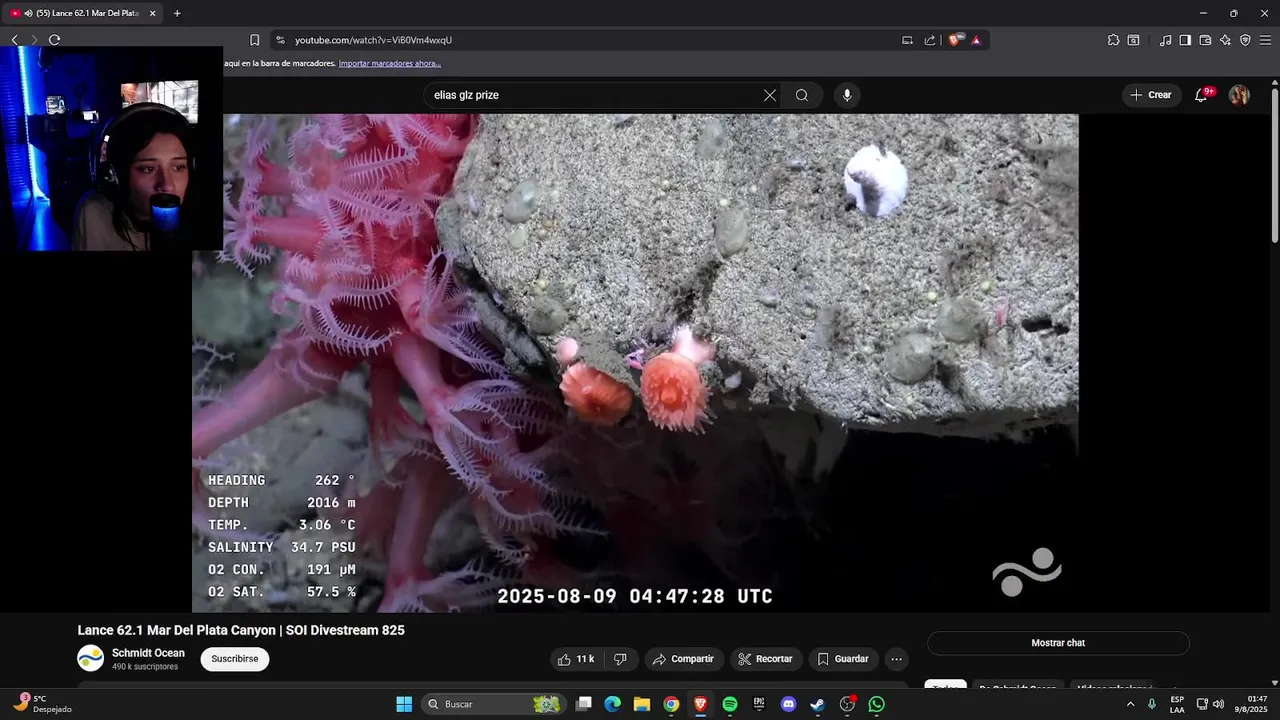This screenshot has height=720, width=1280.
Task: Open Discord from taskbar
Action: click(x=788, y=704)
